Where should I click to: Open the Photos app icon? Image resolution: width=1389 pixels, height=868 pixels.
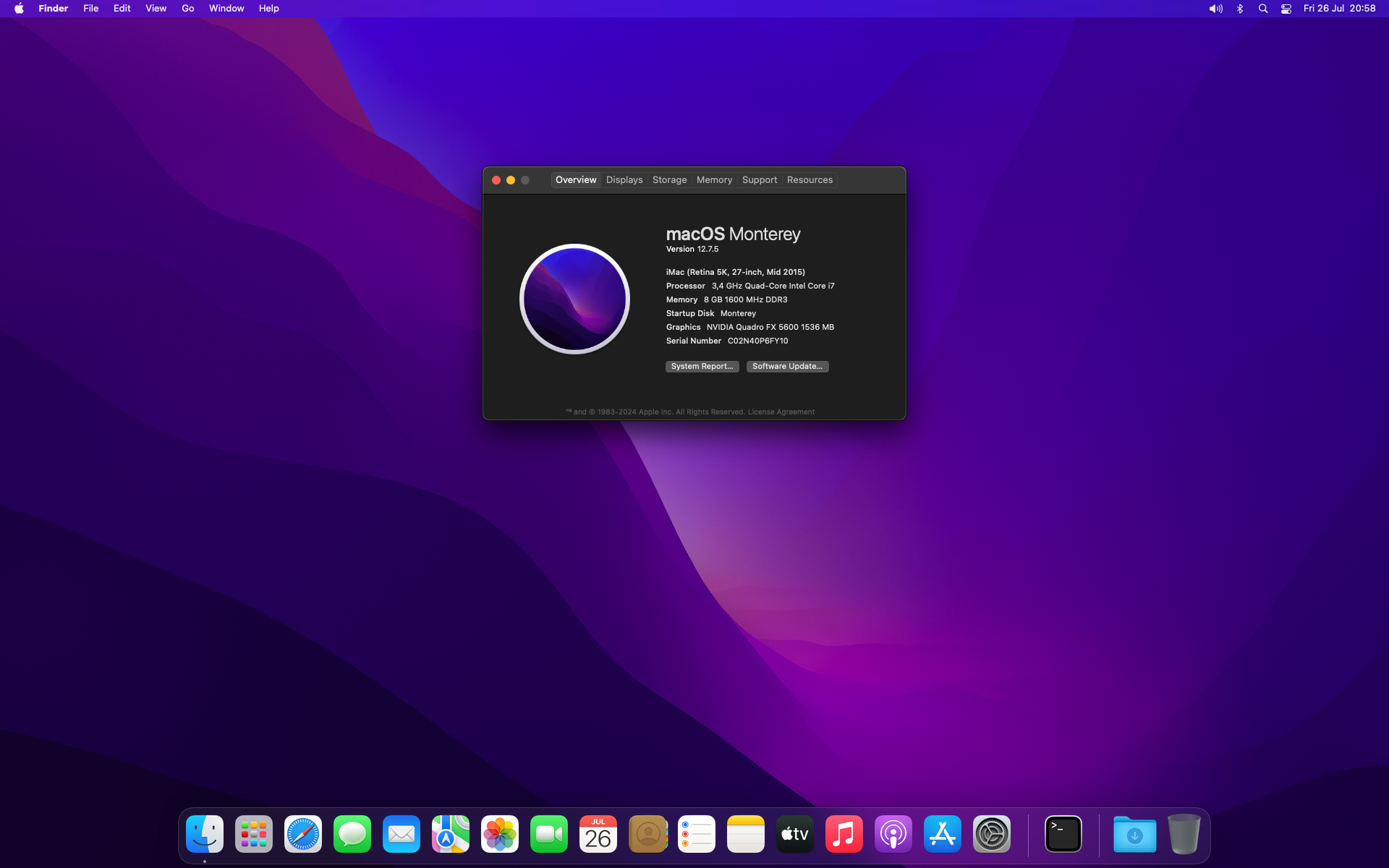pos(500,835)
